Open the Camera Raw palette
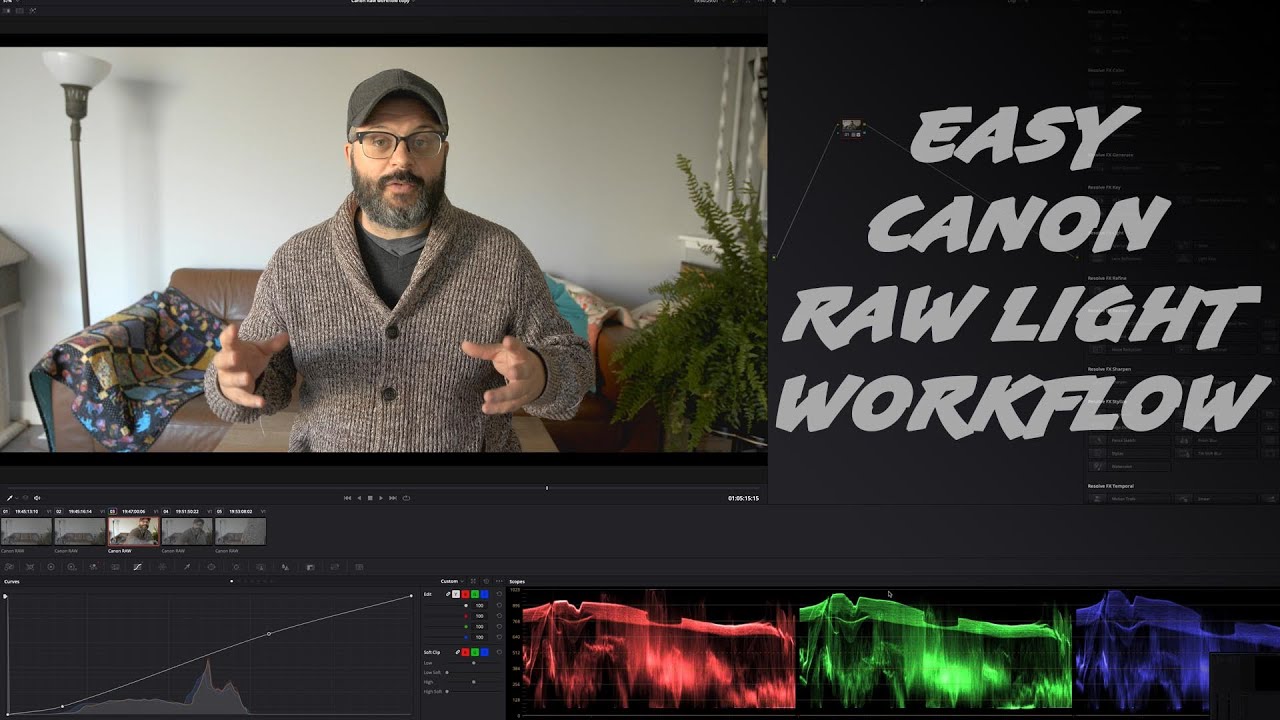1280x720 pixels. tap(9, 567)
